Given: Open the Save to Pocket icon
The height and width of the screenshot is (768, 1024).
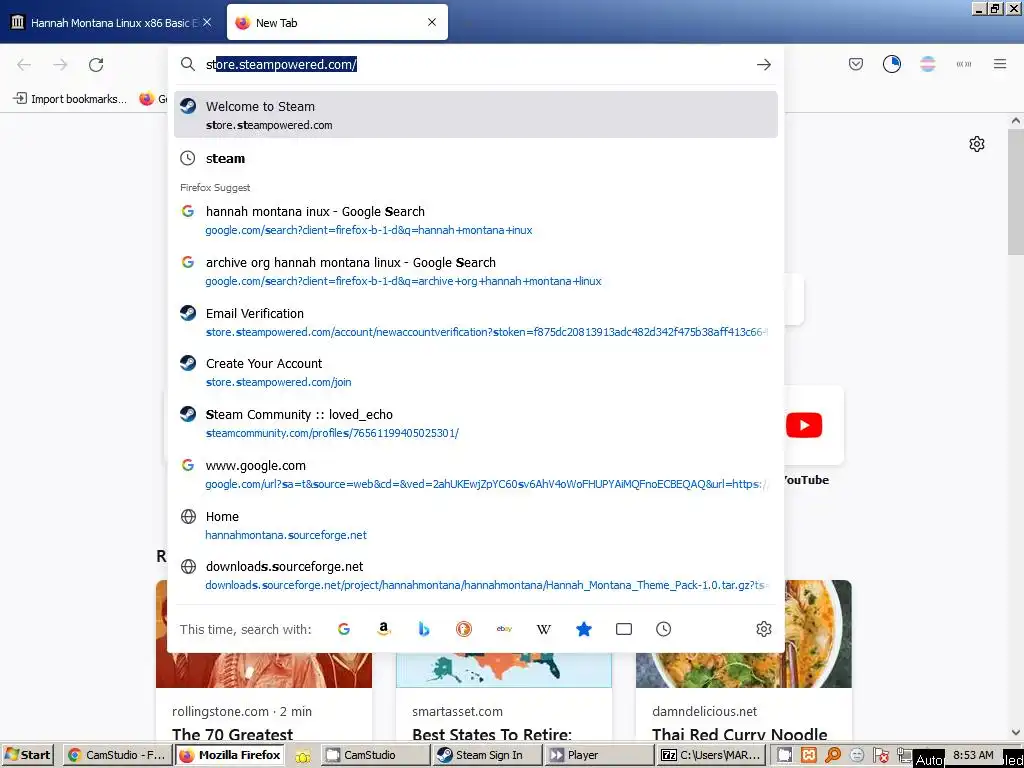Looking at the screenshot, I should [x=856, y=64].
